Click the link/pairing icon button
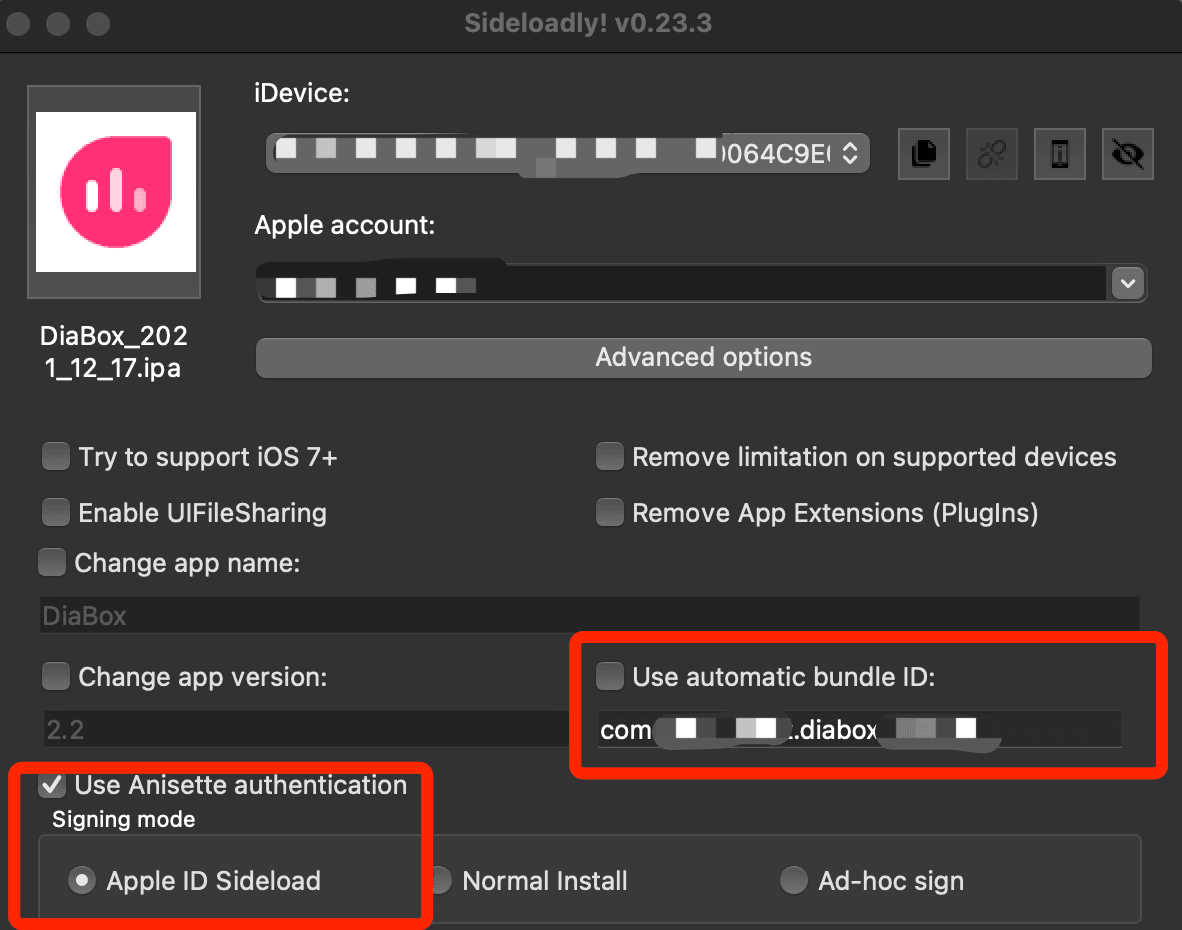 pyautogui.click(x=991, y=154)
